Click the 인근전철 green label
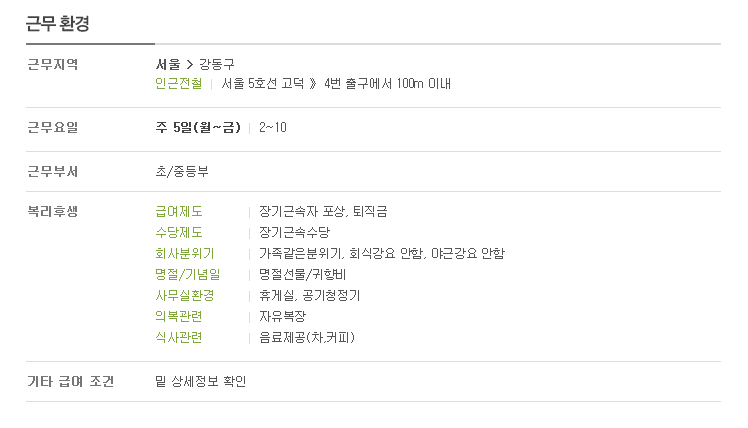The width and height of the screenshot is (748, 428). coord(178,84)
